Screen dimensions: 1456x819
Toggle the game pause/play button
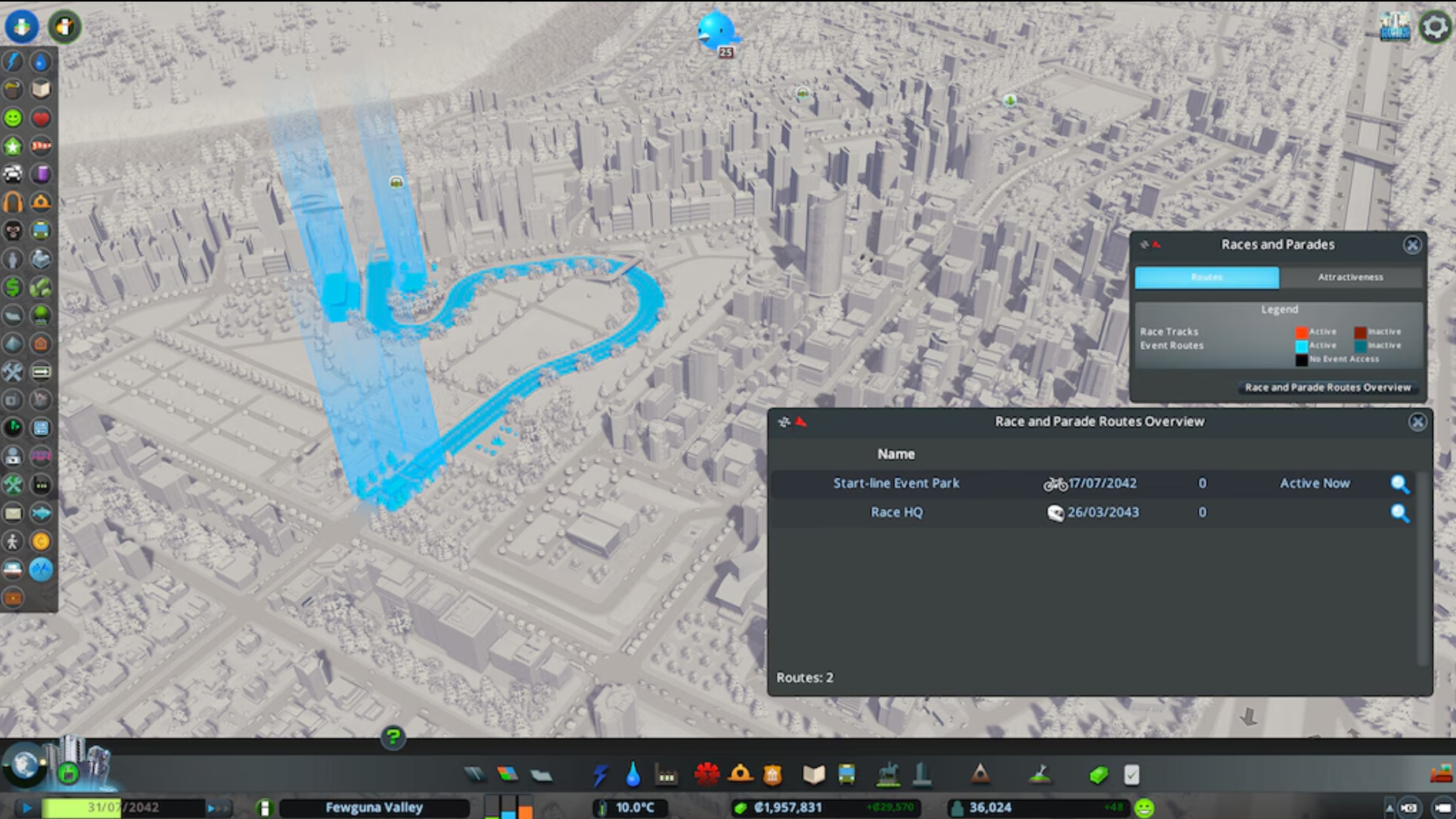pyautogui.click(x=26, y=808)
